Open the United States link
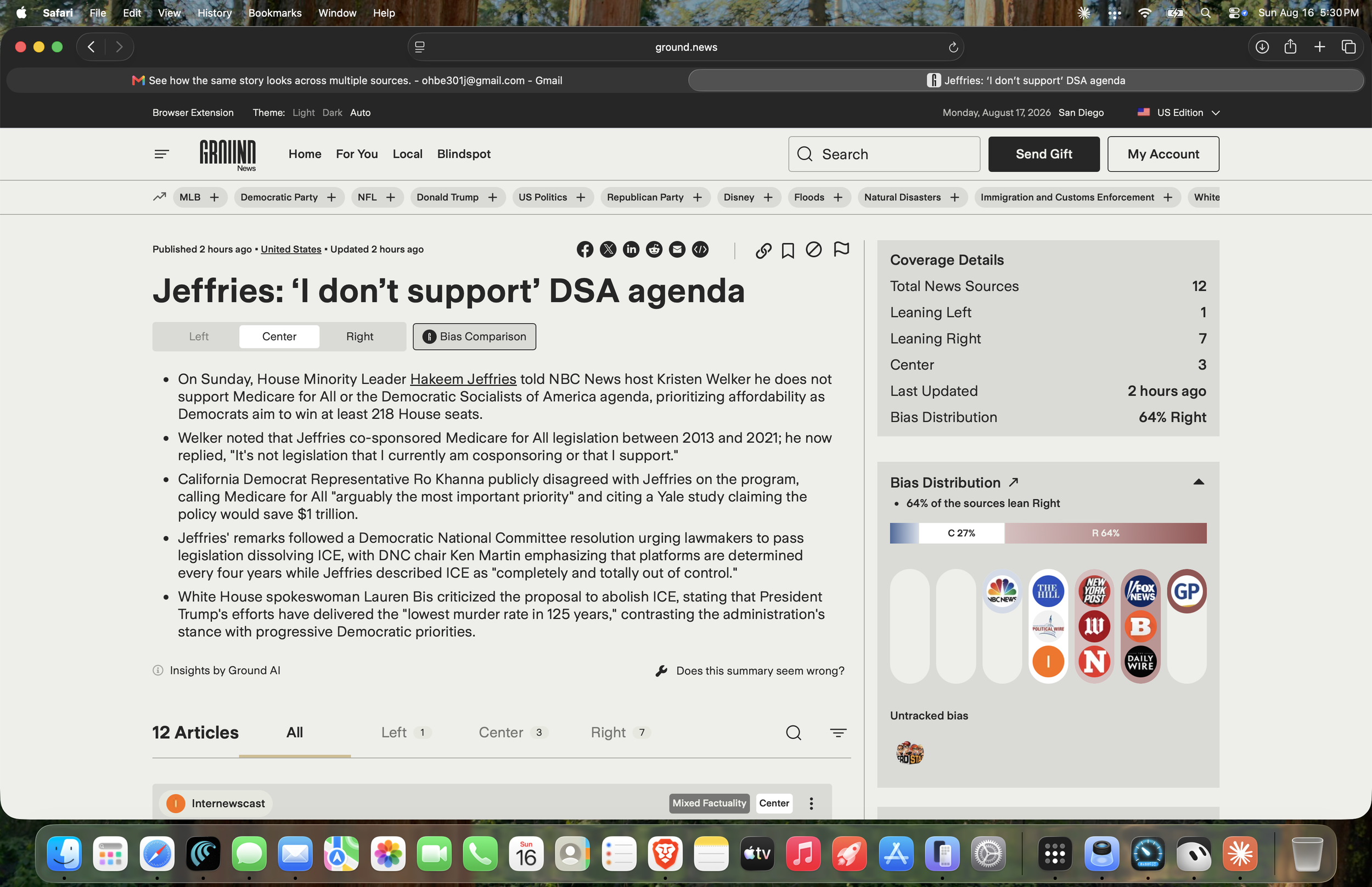The image size is (1372, 887). point(291,249)
